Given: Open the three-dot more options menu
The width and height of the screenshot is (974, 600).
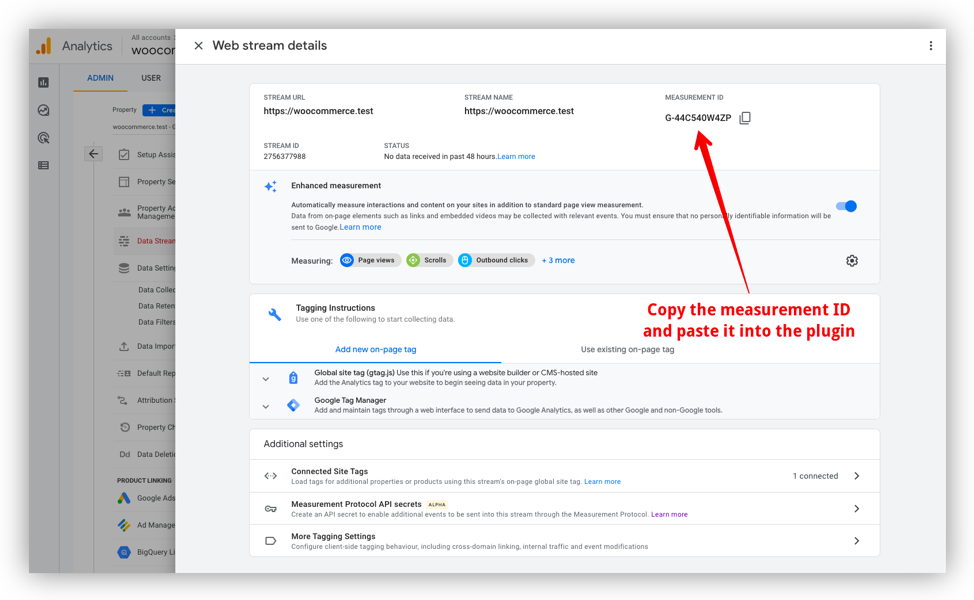Looking at the screenshot, I should tap(931, 45).
